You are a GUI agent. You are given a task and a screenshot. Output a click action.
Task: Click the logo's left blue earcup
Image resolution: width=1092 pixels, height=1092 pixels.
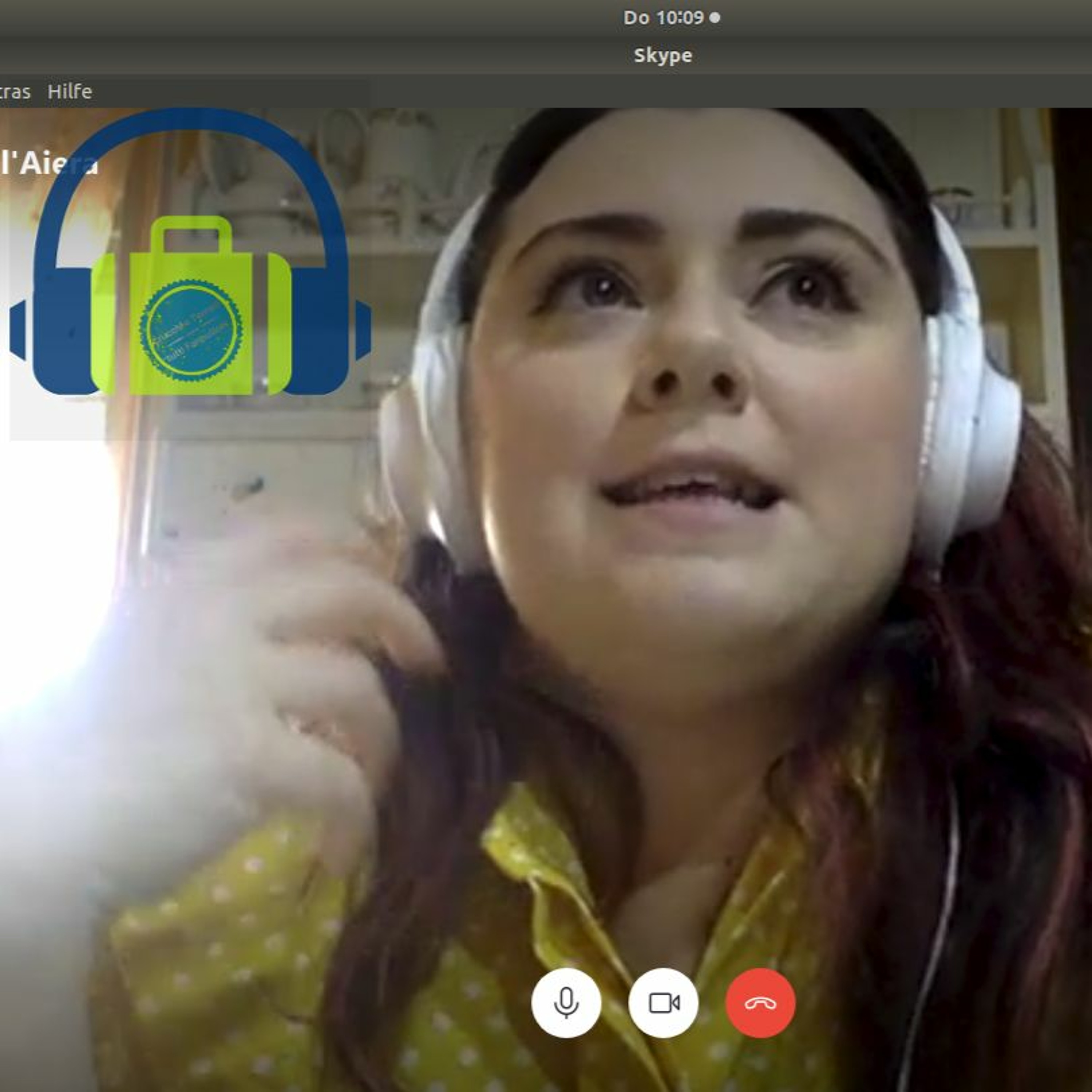[62, 331]
